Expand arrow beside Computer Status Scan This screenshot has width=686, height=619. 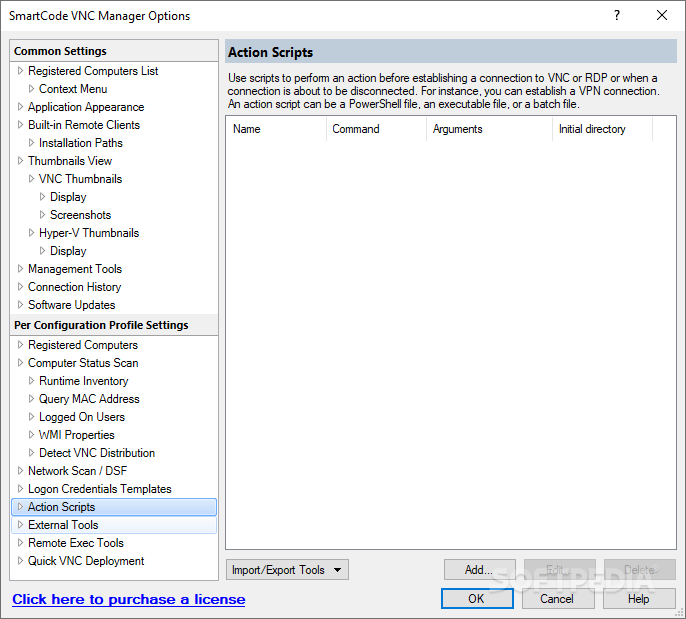pos(20,362)
